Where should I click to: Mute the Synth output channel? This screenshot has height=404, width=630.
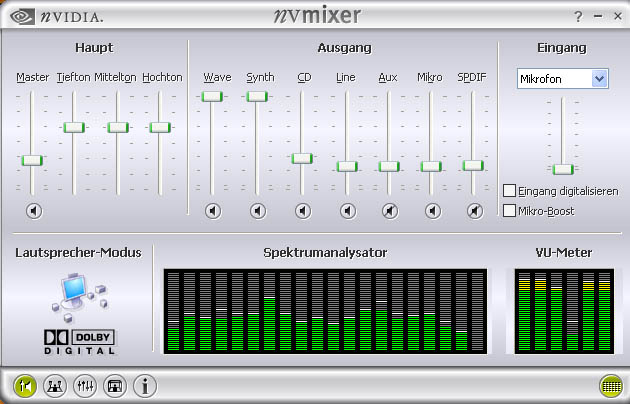click(258, 211)
